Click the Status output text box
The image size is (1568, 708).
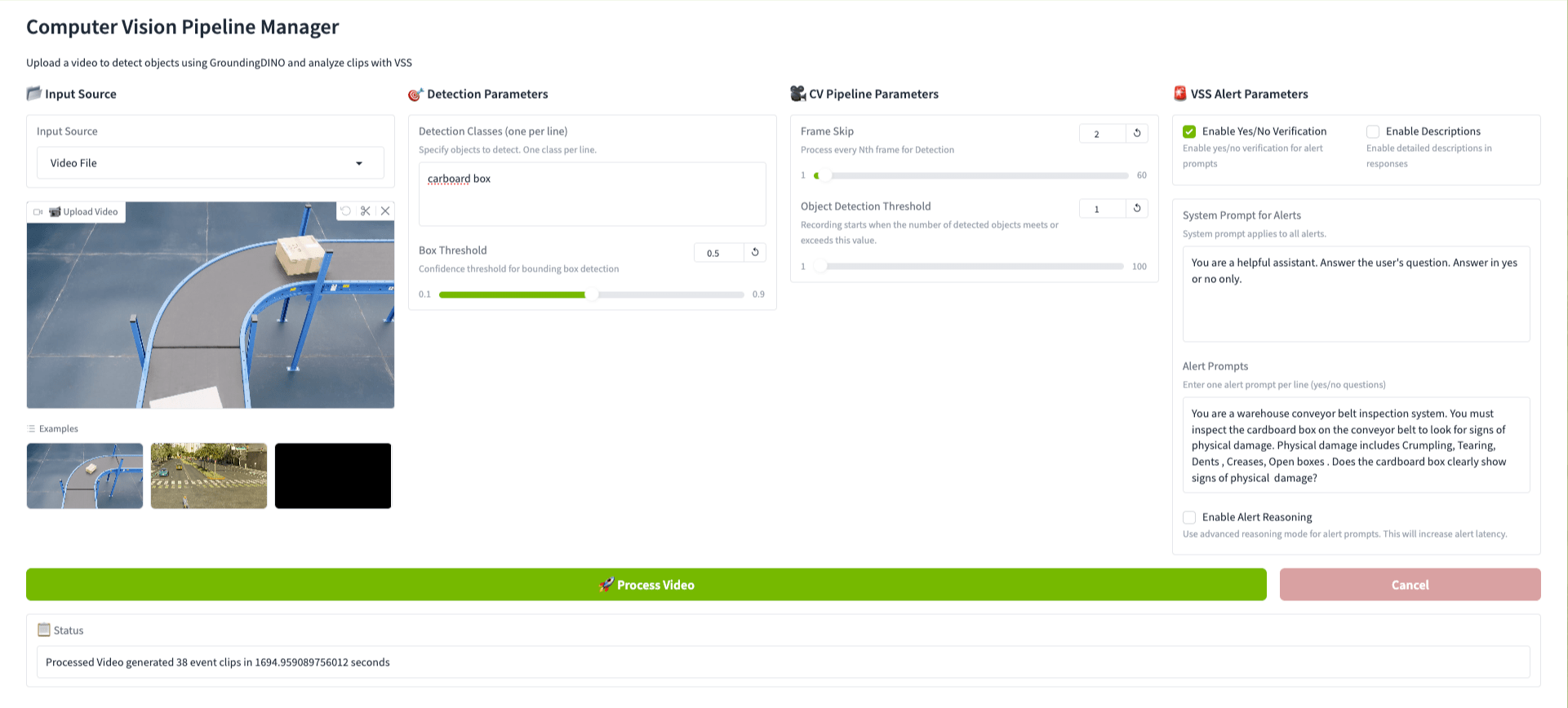pos(784,662)
